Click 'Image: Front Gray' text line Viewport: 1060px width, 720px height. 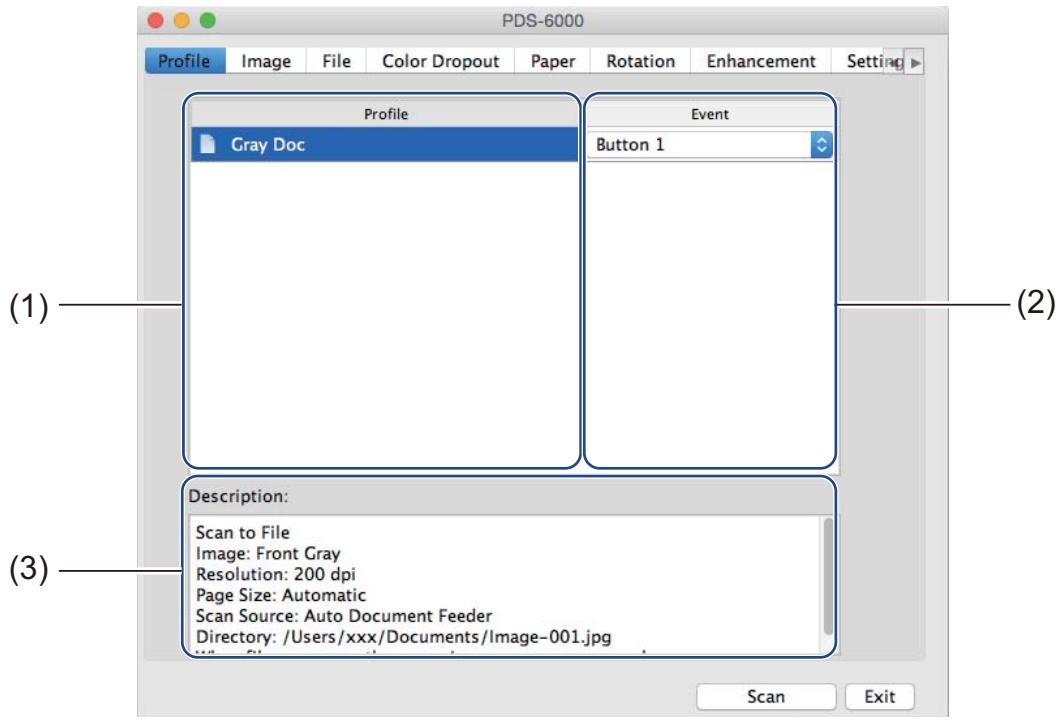268,554
